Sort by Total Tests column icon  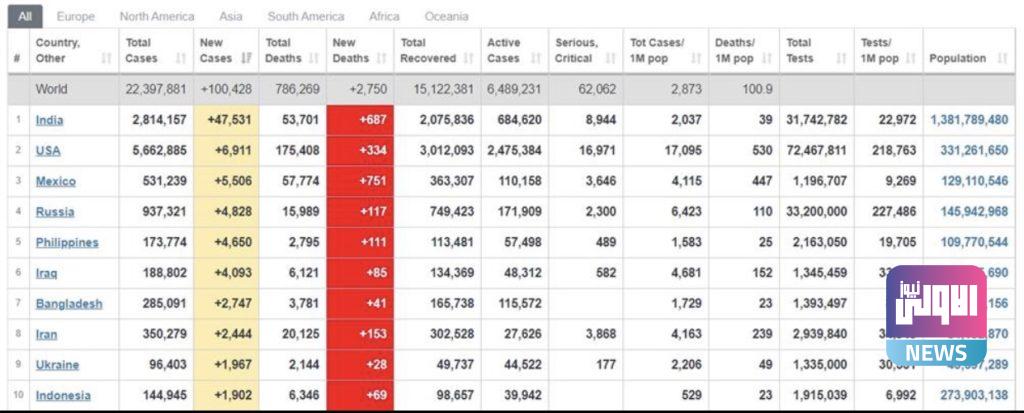[x=837, y=58]
